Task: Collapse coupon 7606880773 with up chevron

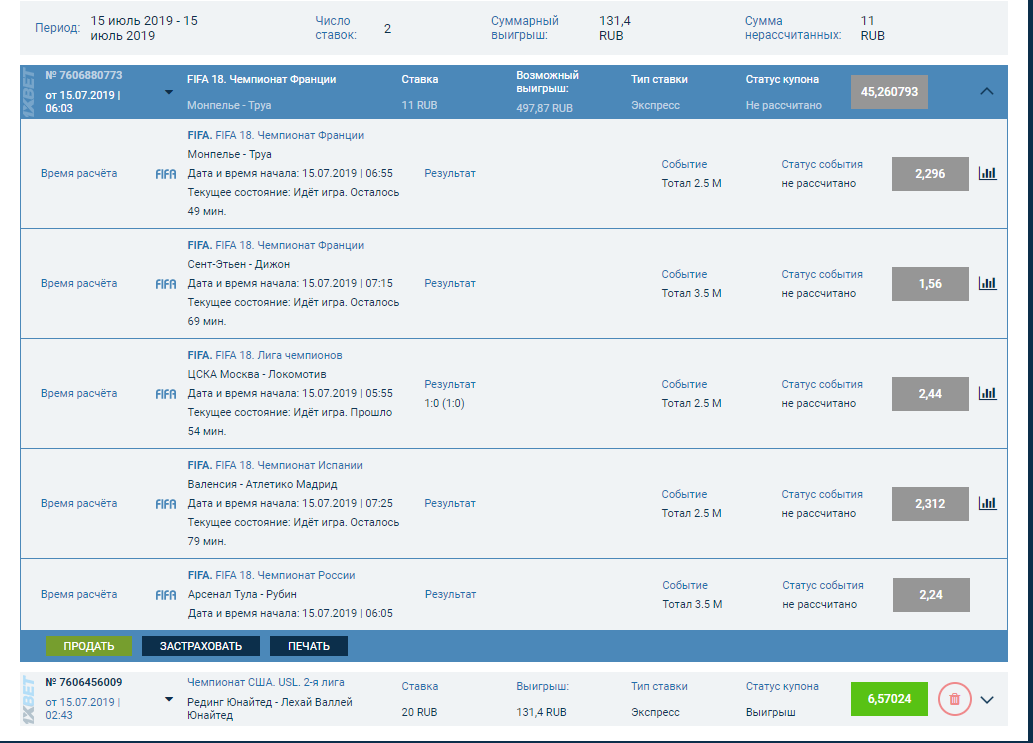Action: (x=987, y=91)
